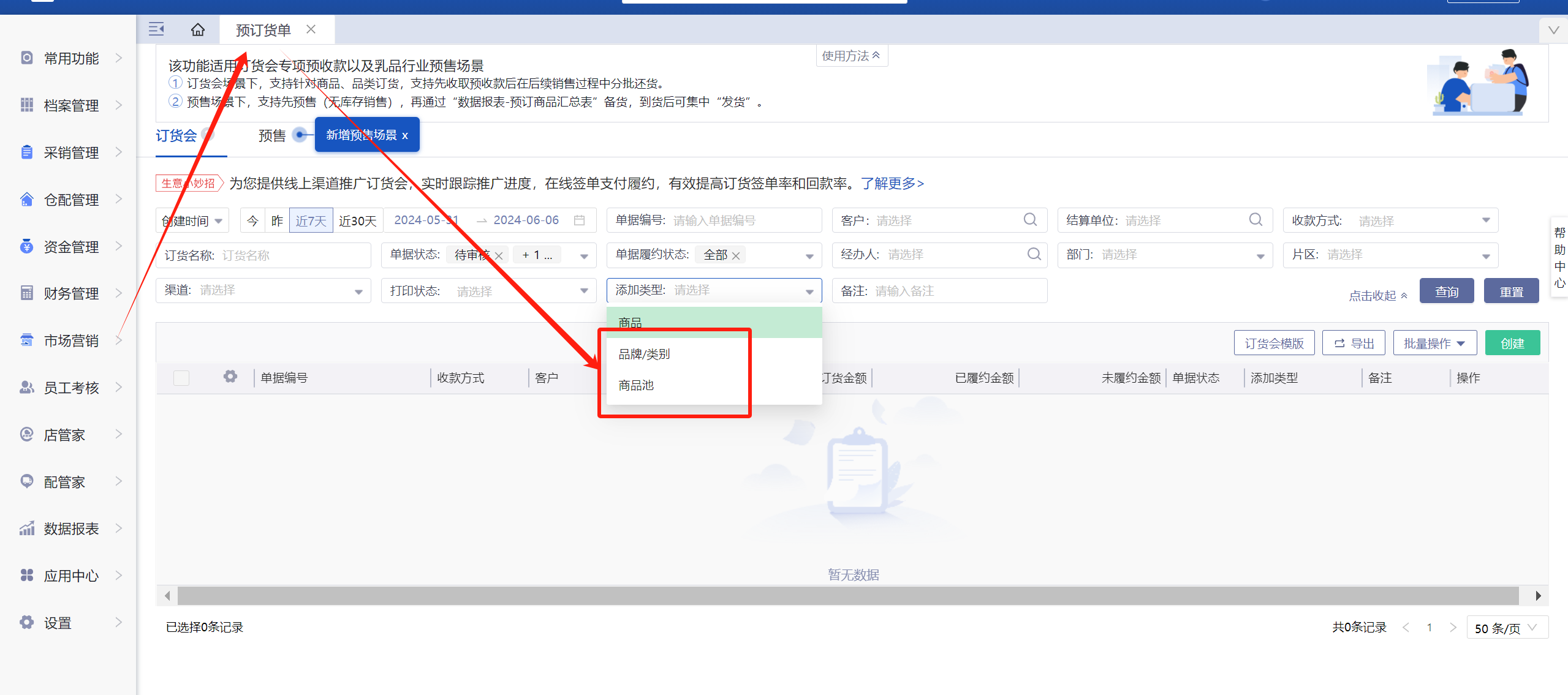This screenshot has height=695, width=1568.
Task: Click the table column settings gear icon
Action: (x=230, y=377)
